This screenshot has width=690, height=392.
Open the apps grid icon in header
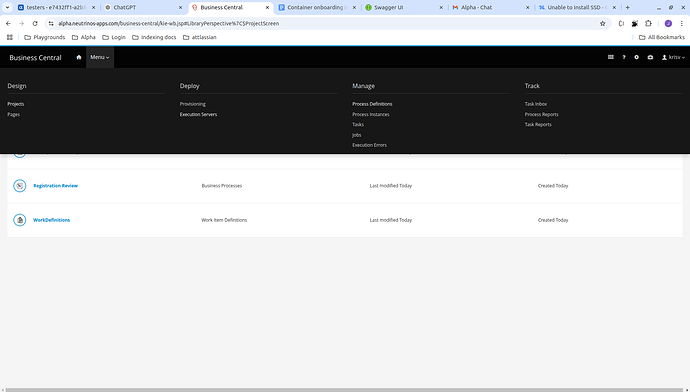pyautogui.click(x=610, y=57)
